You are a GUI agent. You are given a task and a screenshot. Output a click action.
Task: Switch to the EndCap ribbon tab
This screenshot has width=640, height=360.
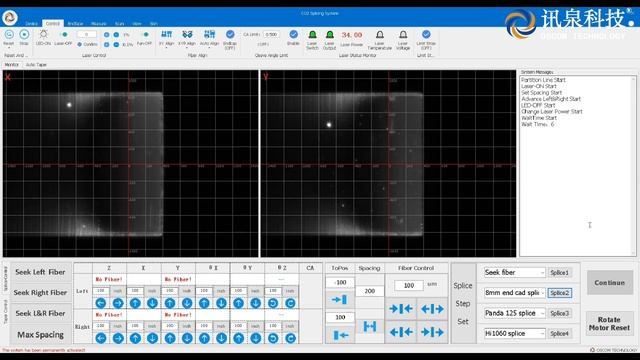pos(75,24)
